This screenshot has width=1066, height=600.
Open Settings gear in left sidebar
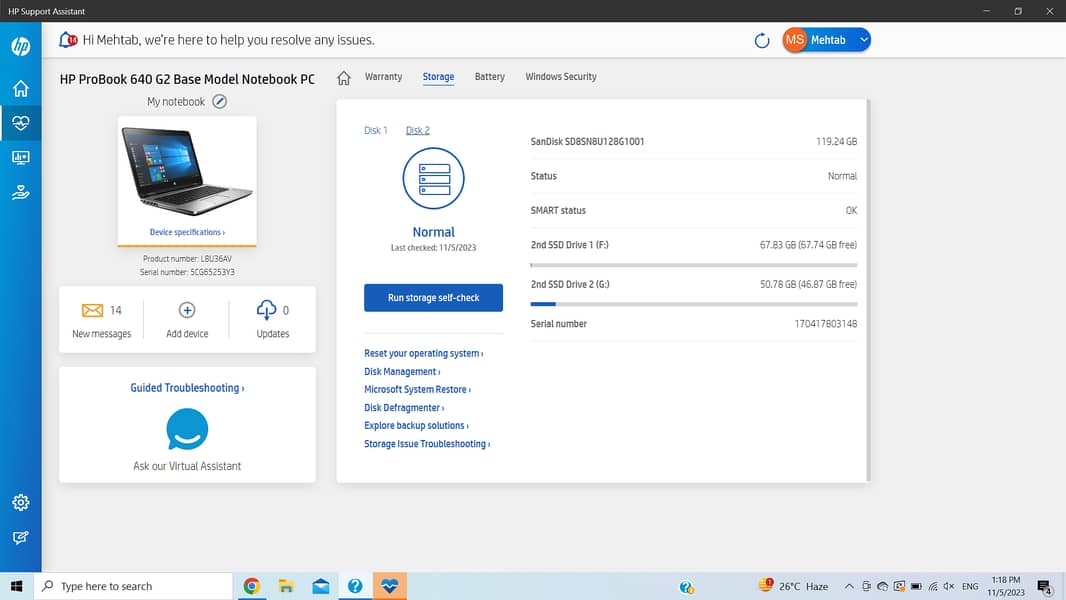point(20,502)
